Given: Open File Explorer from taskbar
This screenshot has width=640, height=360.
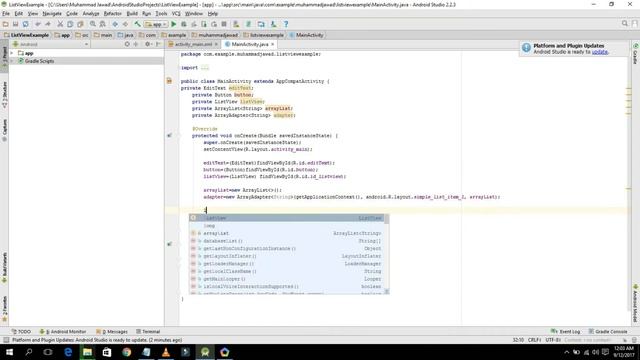Looking at the screenshot, I should pyautogui.click(x=87, y=352).
